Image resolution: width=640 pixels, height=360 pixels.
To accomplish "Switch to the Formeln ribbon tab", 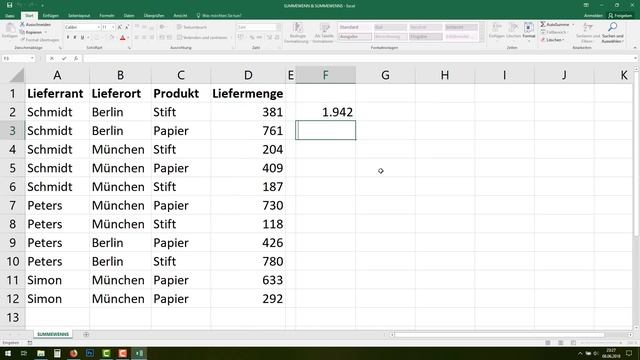I will [x=107, y=16].
